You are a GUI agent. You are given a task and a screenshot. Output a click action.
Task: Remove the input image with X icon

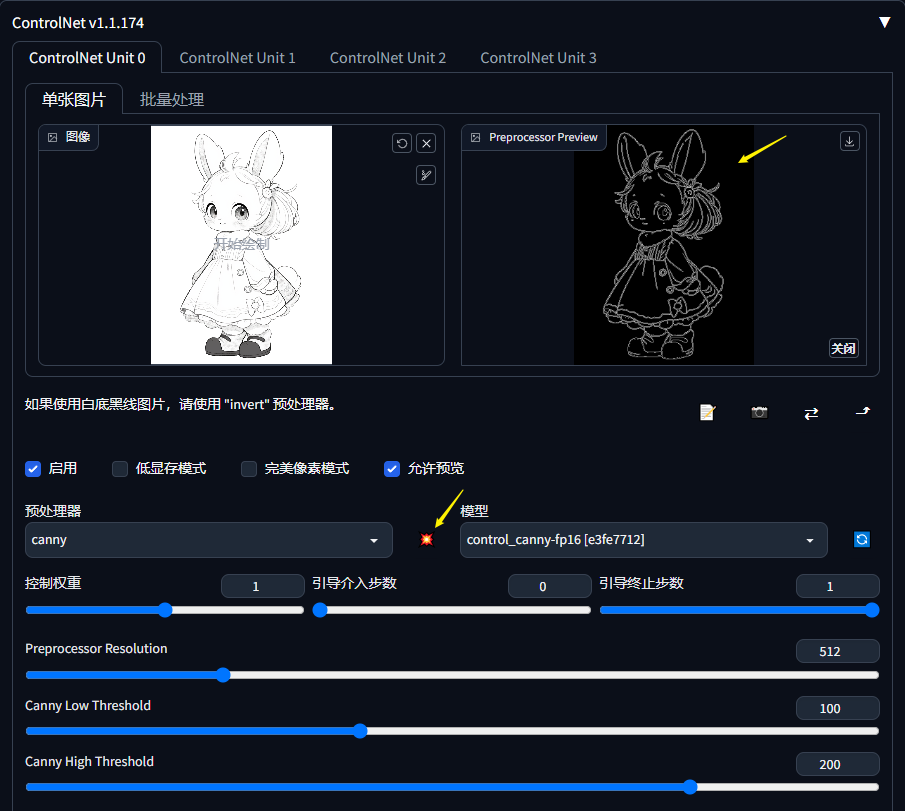tap(426, 143)
